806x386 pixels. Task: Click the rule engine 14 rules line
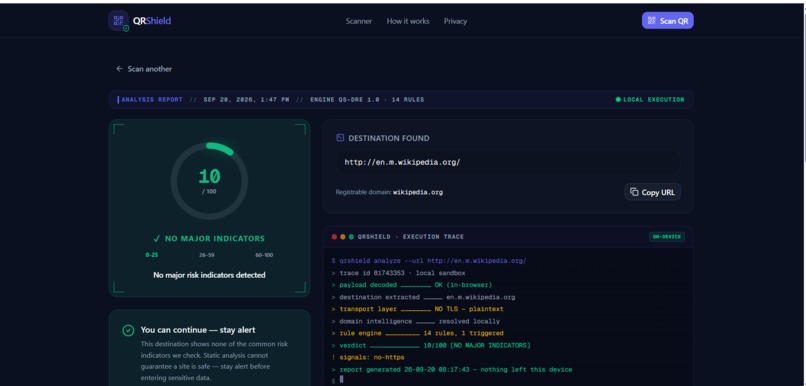(417, 334)
